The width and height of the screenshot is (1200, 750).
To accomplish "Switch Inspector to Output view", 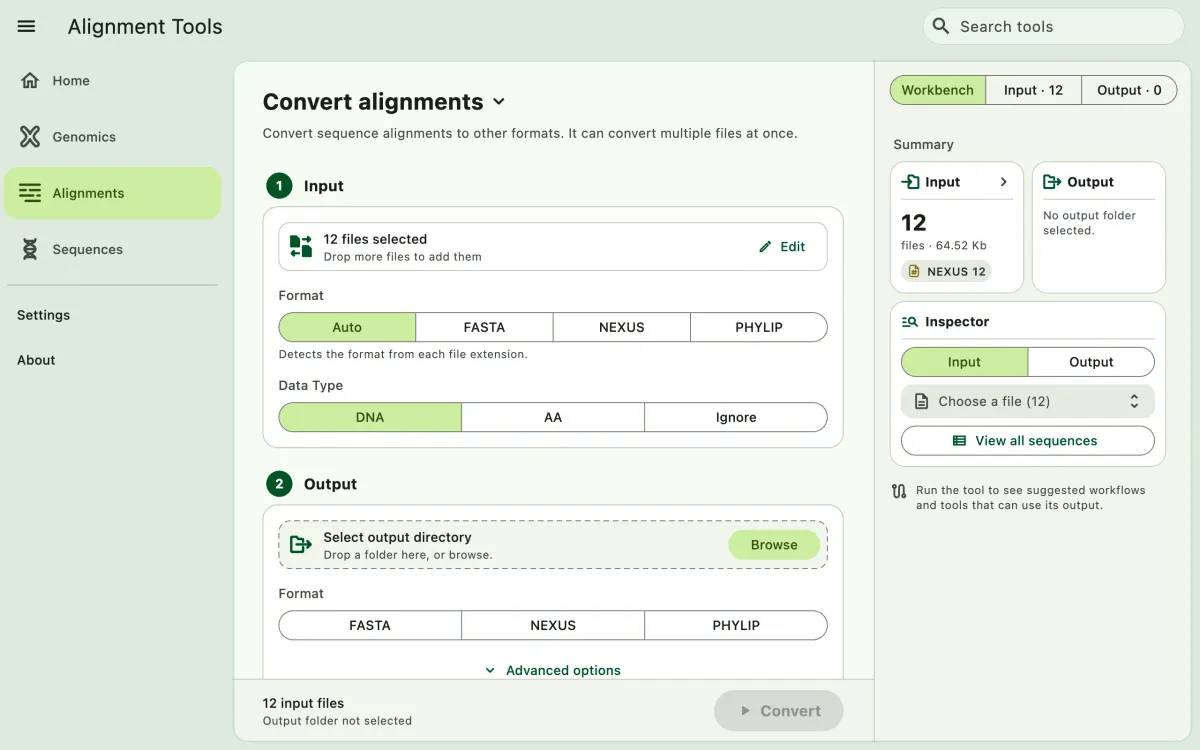I will pyautogui.click(x=1091, y=362).
